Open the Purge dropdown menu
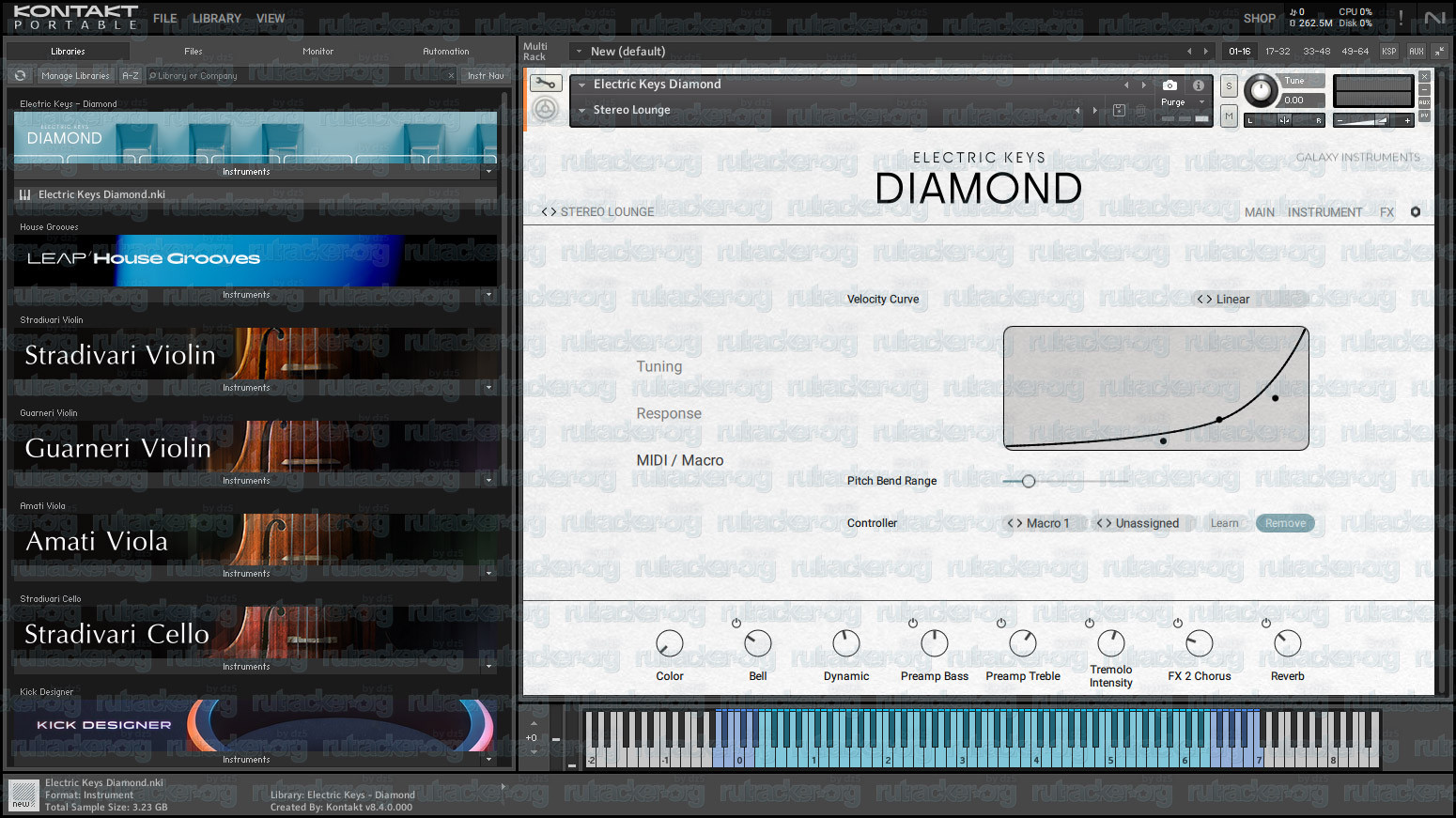 point(1183,102)
